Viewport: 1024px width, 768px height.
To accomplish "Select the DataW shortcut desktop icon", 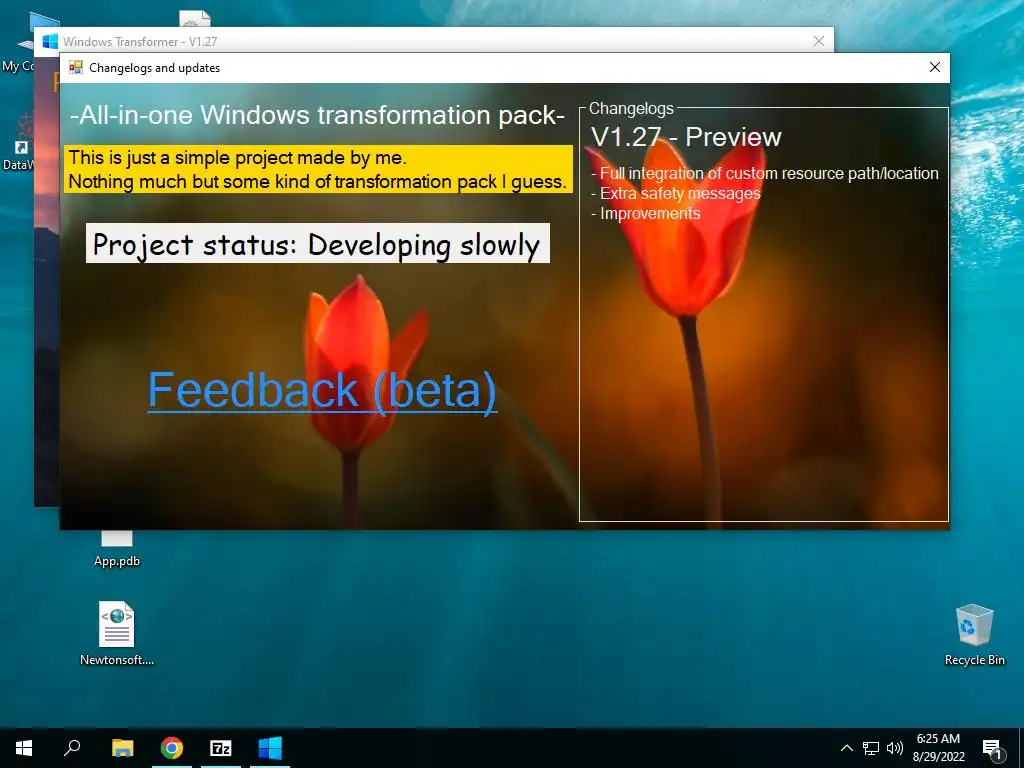I will [18, 142].
